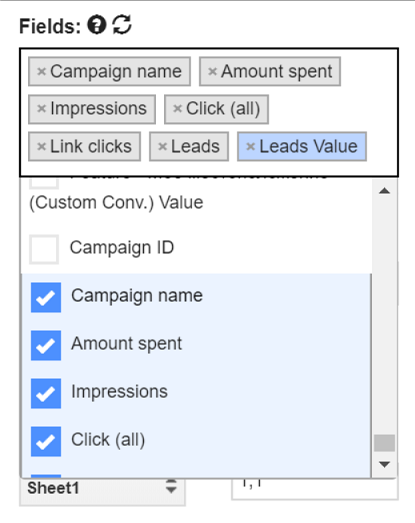Click the input field beside Sheet1

tap(315, 489)
